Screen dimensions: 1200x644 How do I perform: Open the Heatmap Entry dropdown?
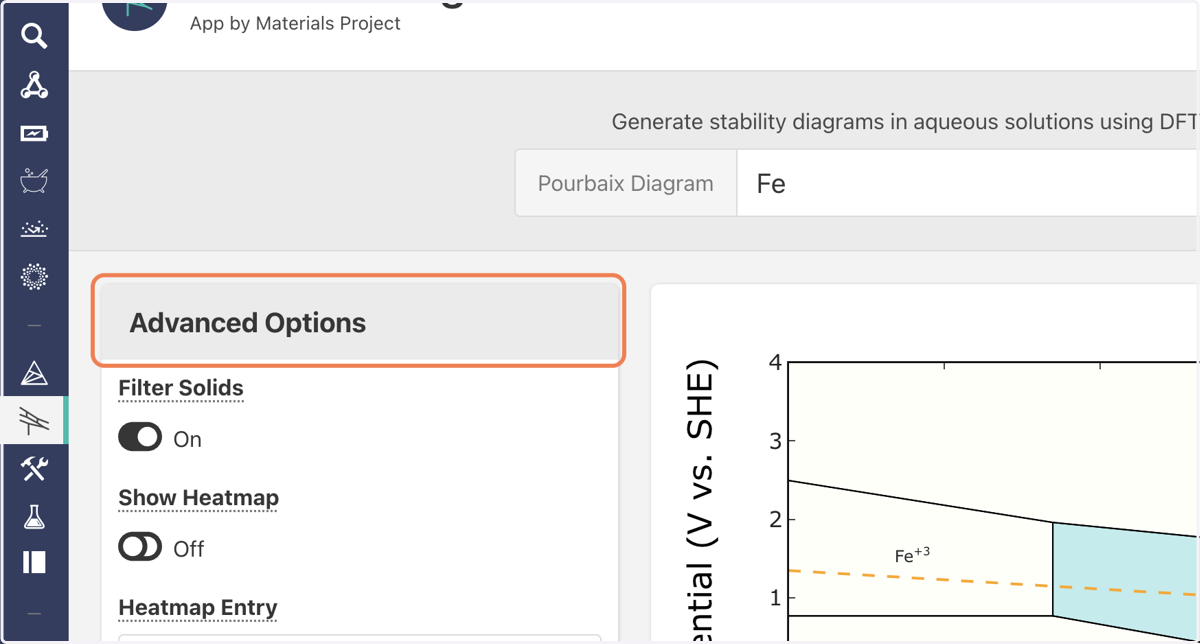coord(359,638)
